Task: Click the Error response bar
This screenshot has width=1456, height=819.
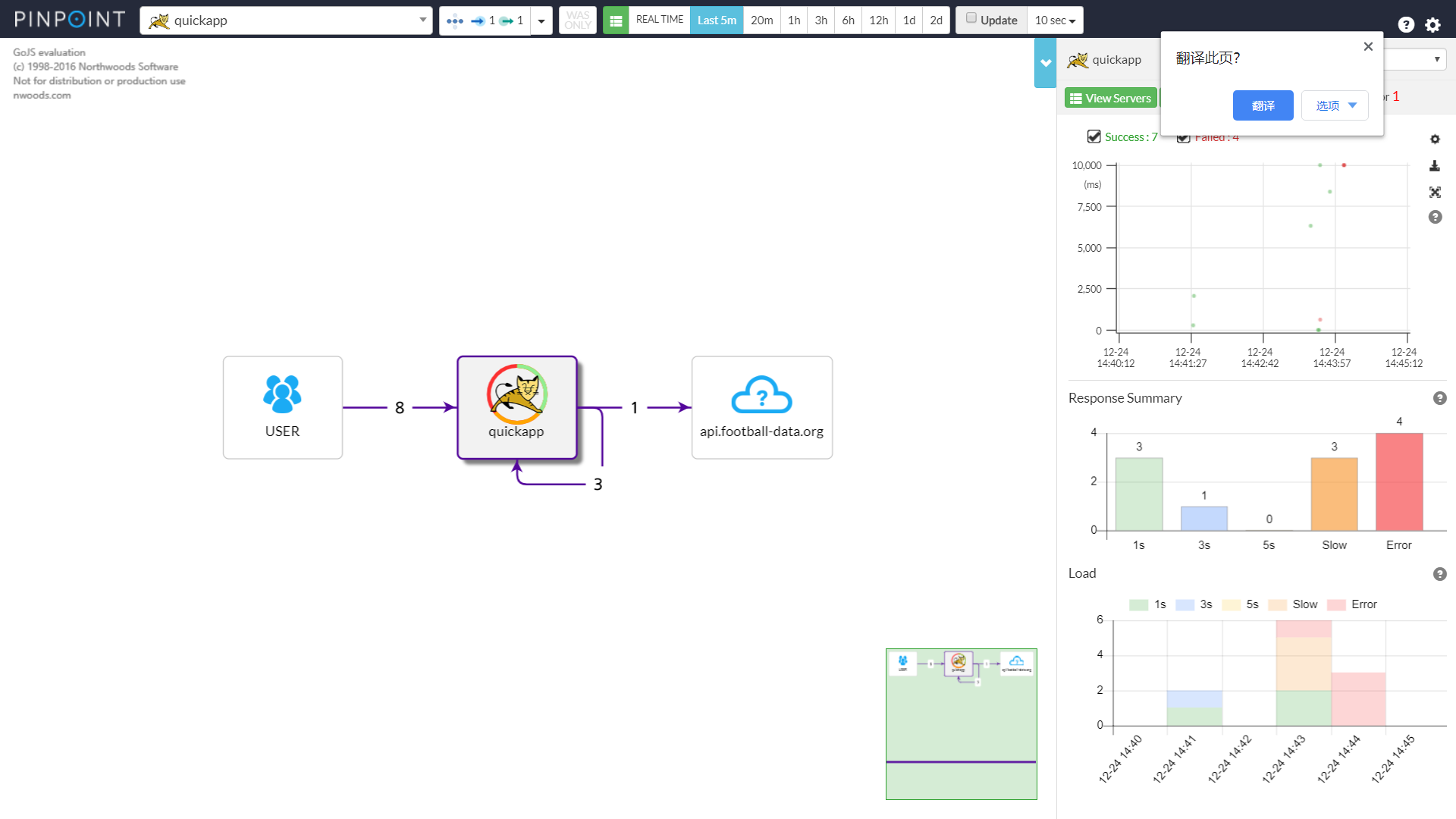Action: click(x=1399, y=482)
